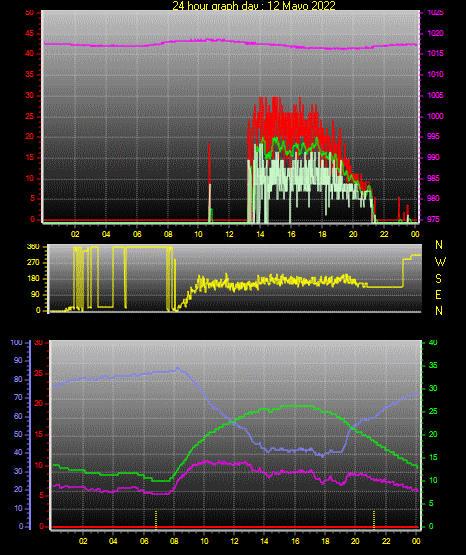The height and width of the screenshot is (555, 466).
Task: Click the 24 hour graph day title
Action: 254,6
